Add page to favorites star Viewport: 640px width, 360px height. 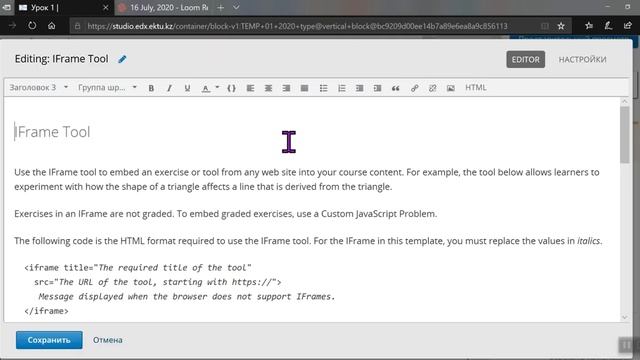[561, 26]
